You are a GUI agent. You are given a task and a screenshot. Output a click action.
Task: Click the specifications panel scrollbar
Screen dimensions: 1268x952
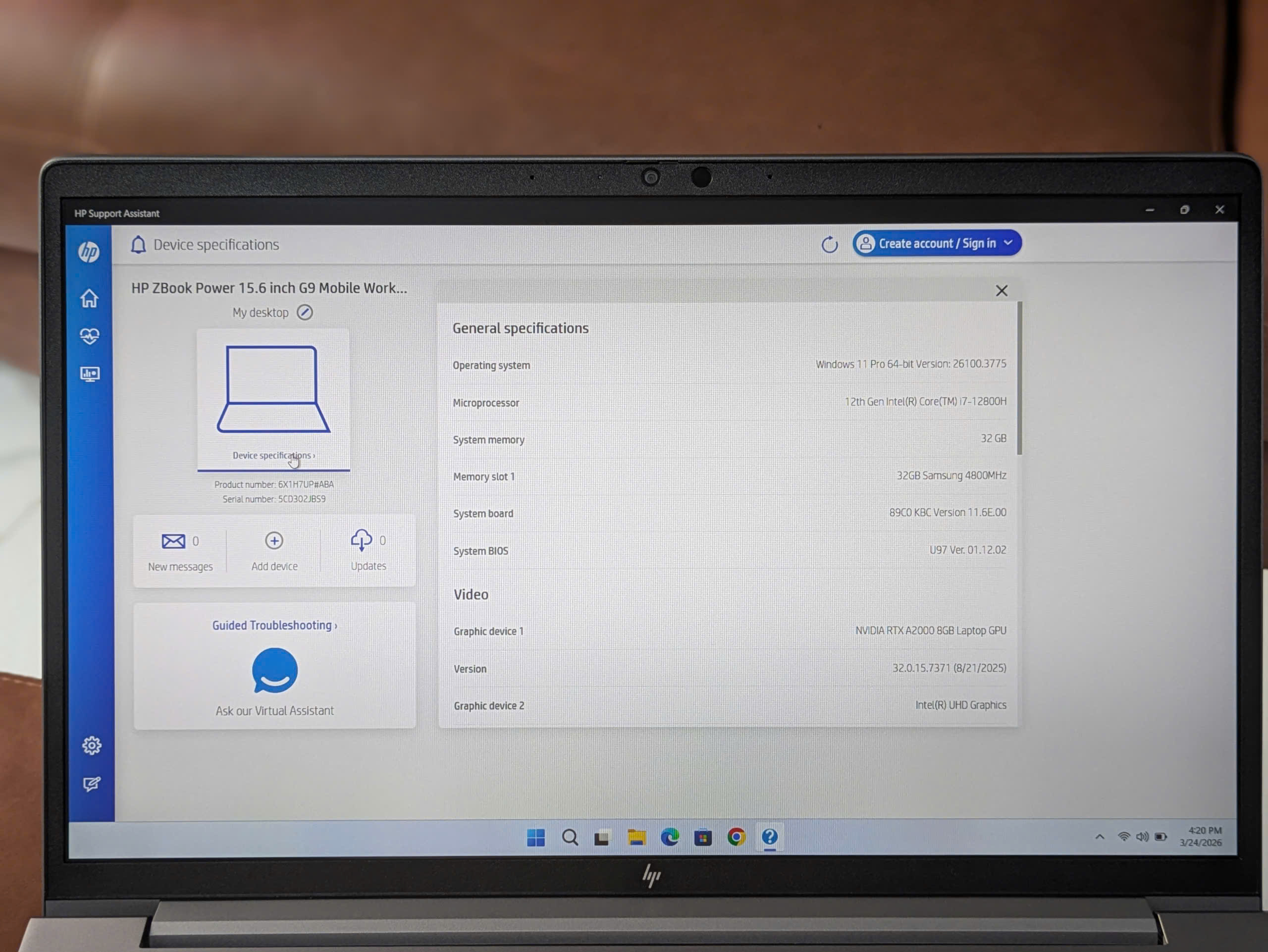tap(1019, 379)
